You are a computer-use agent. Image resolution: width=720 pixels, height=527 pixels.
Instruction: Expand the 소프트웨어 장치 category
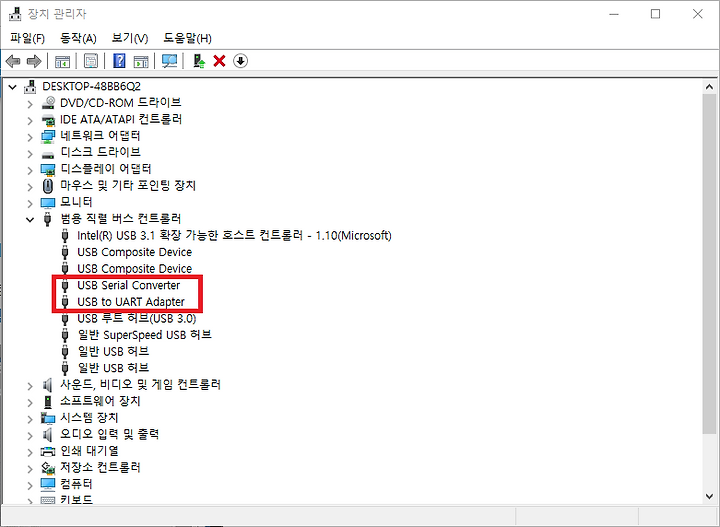point(30,402)
